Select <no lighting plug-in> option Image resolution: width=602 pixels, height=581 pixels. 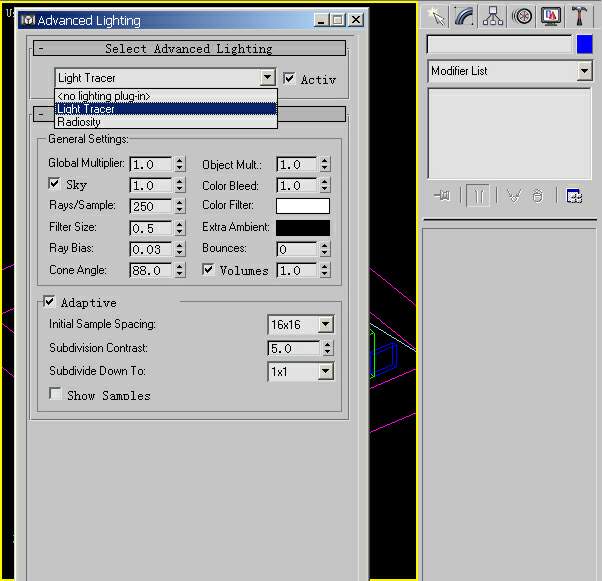pos(166,96)
